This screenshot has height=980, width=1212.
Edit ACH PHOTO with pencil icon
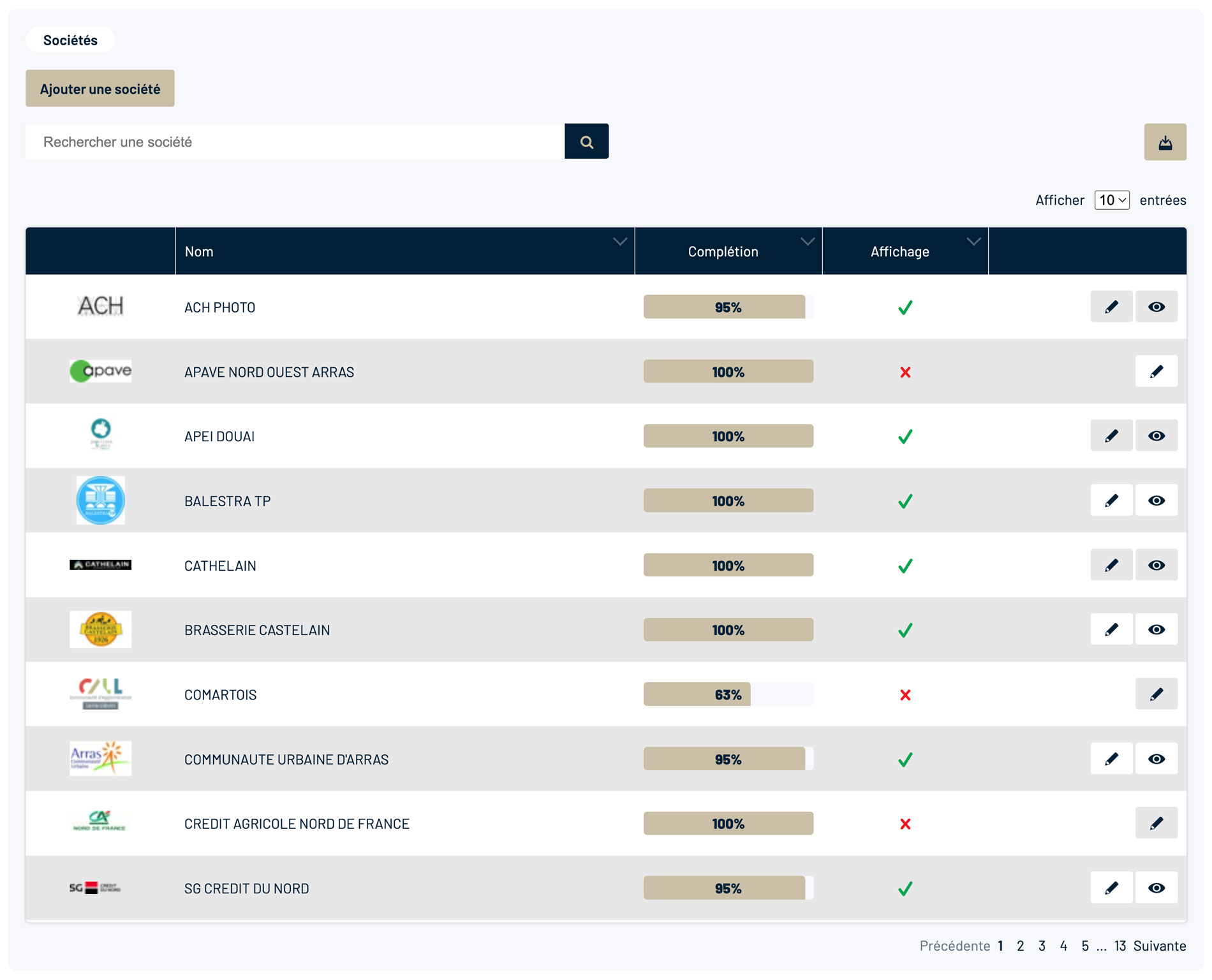(x=1111, y=307)
